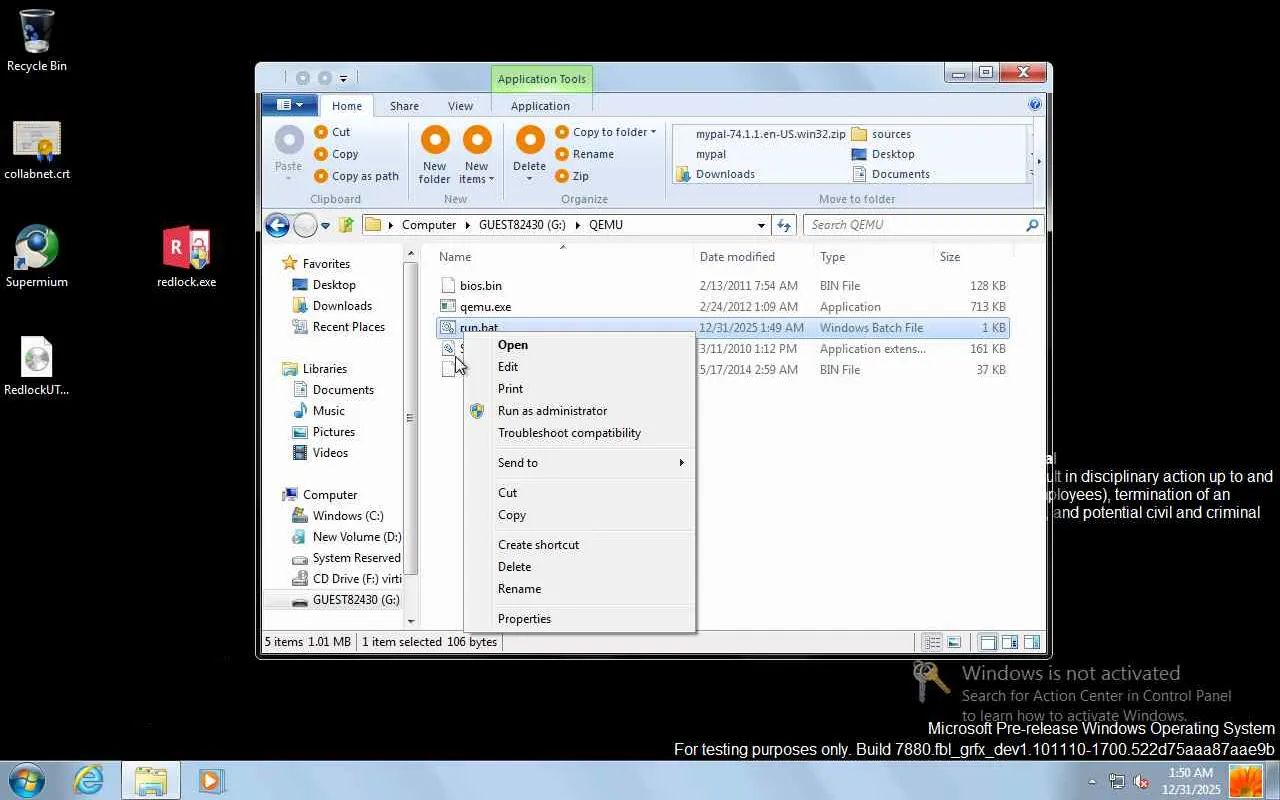1280x800 pixels.
Task: Launch the Supermium browser shortcut
Action: tap(37, 257)
